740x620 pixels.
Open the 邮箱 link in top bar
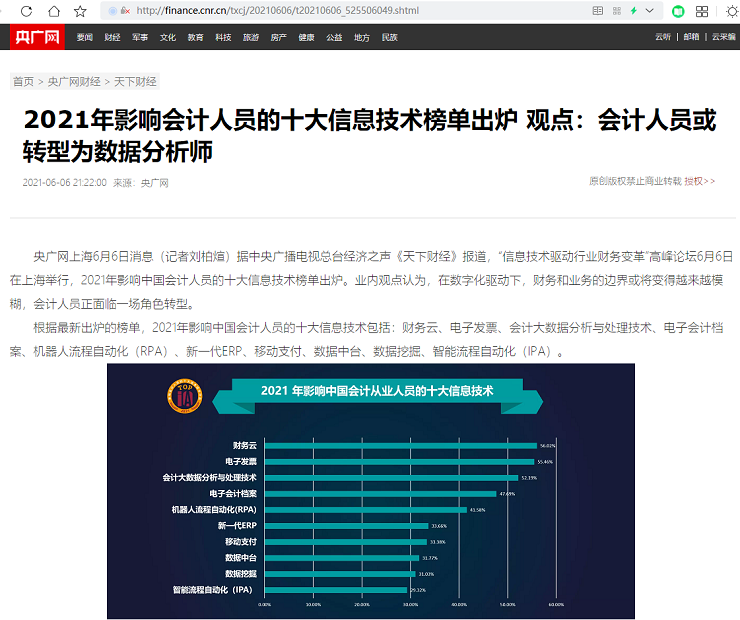coord(691,37)
